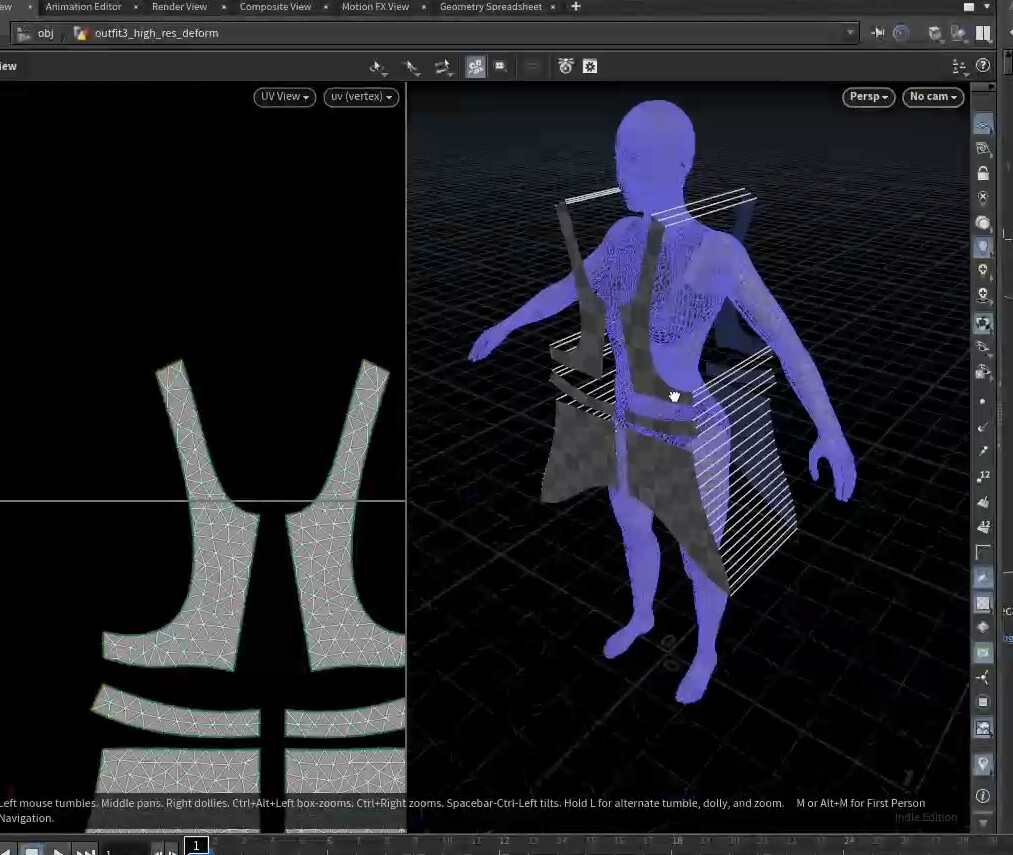
Task: Toggle point number display in the viewport
Action: tap(983, 476)
